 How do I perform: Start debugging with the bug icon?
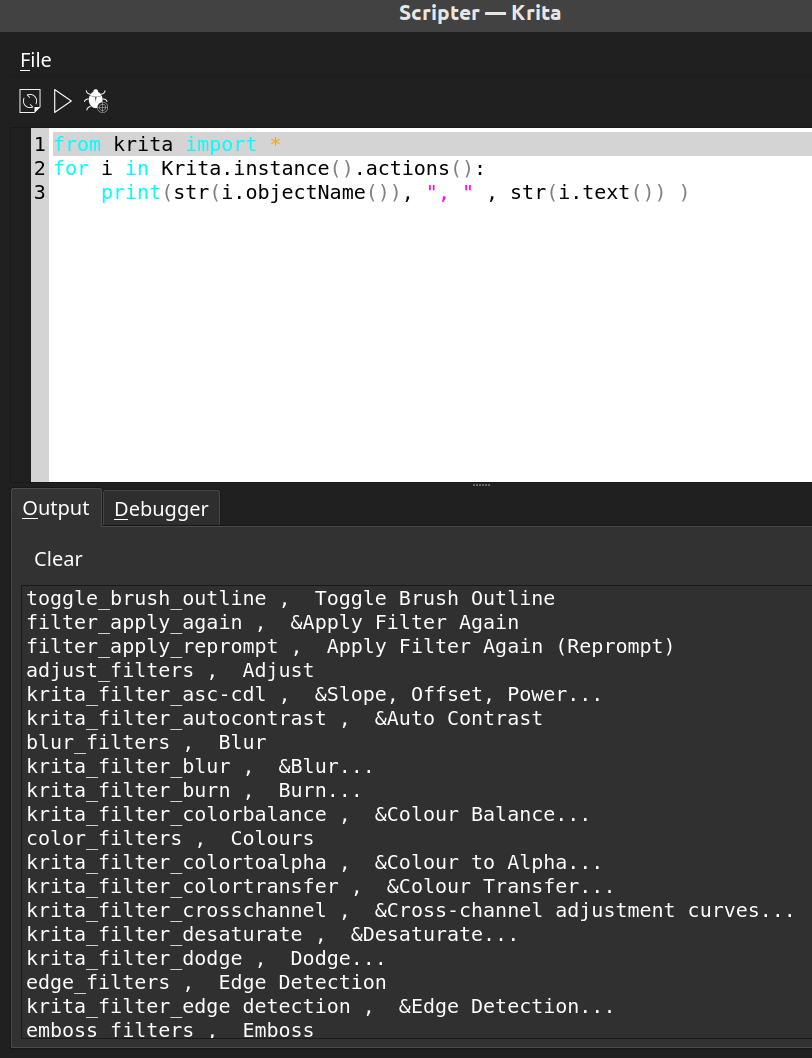click(x=96, y=100)
